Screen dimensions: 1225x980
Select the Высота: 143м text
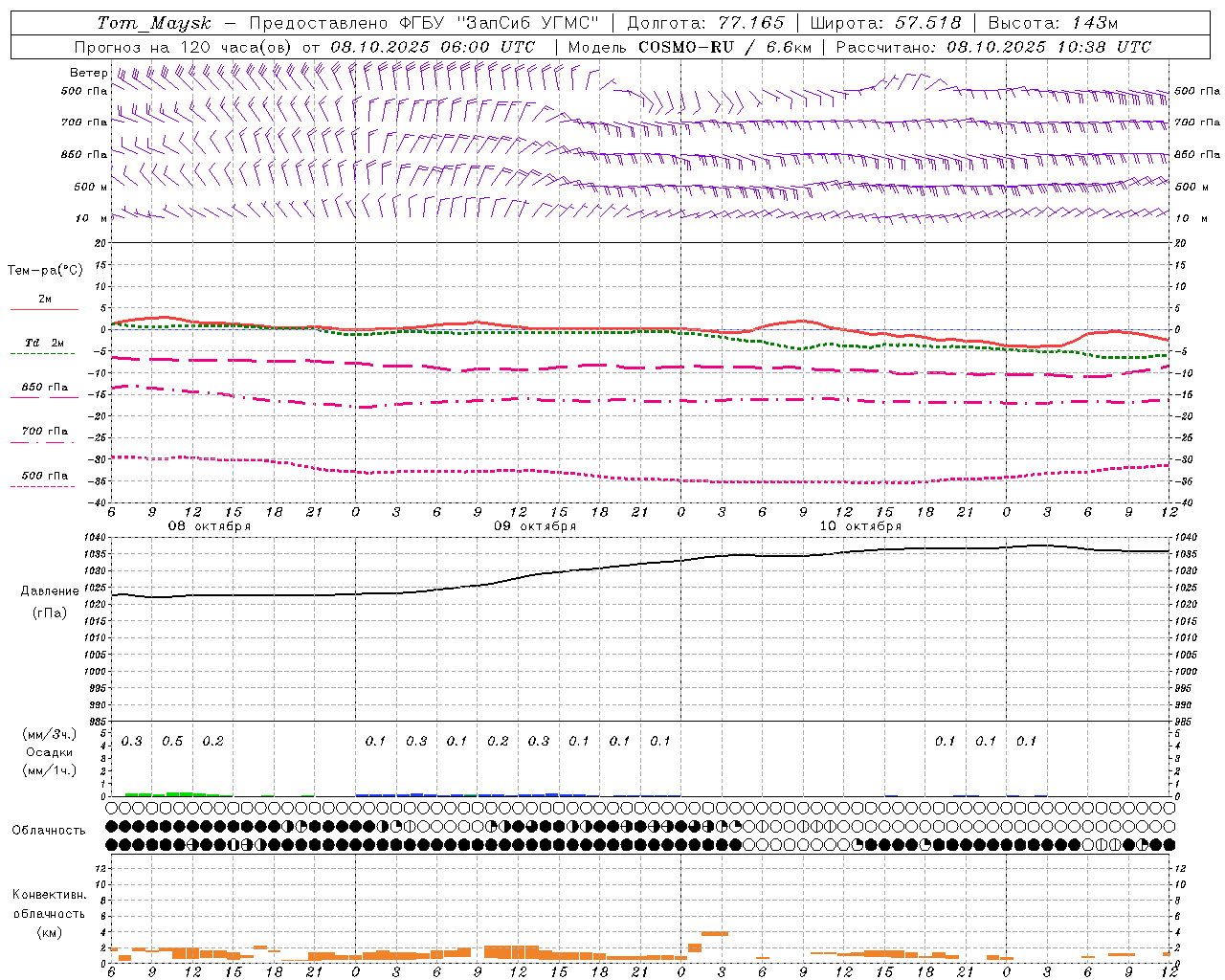1053,23
